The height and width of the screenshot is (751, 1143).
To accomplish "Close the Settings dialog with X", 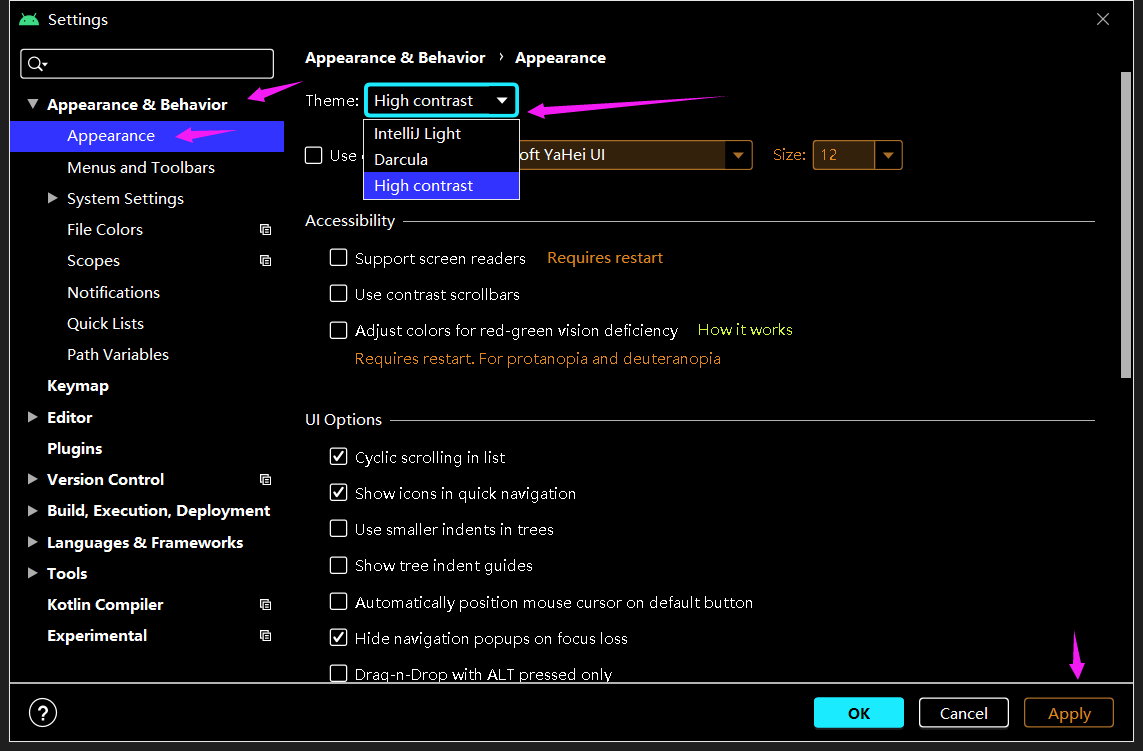I will (1103, 19).
